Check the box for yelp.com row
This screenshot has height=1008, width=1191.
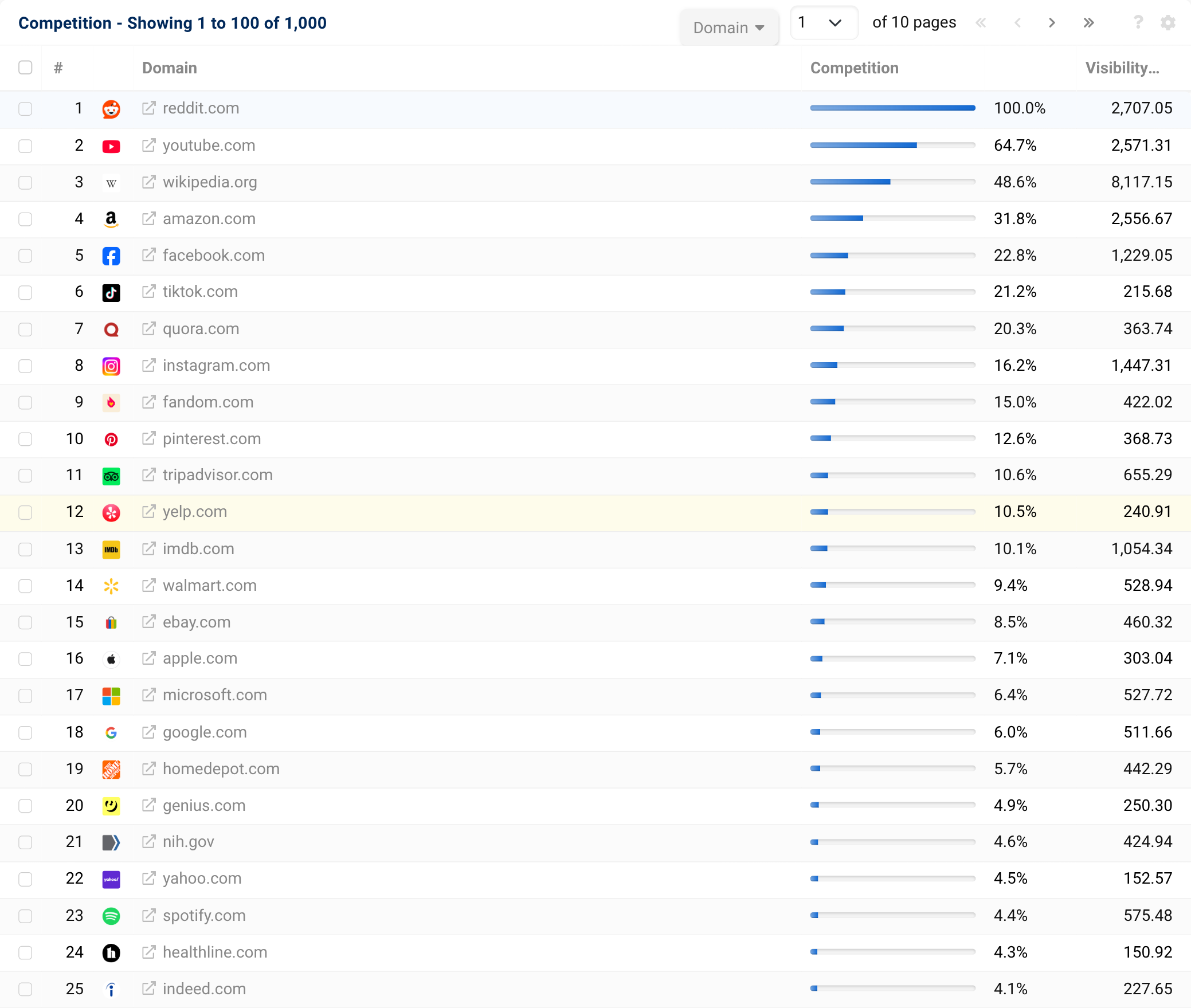coord(25,512)
